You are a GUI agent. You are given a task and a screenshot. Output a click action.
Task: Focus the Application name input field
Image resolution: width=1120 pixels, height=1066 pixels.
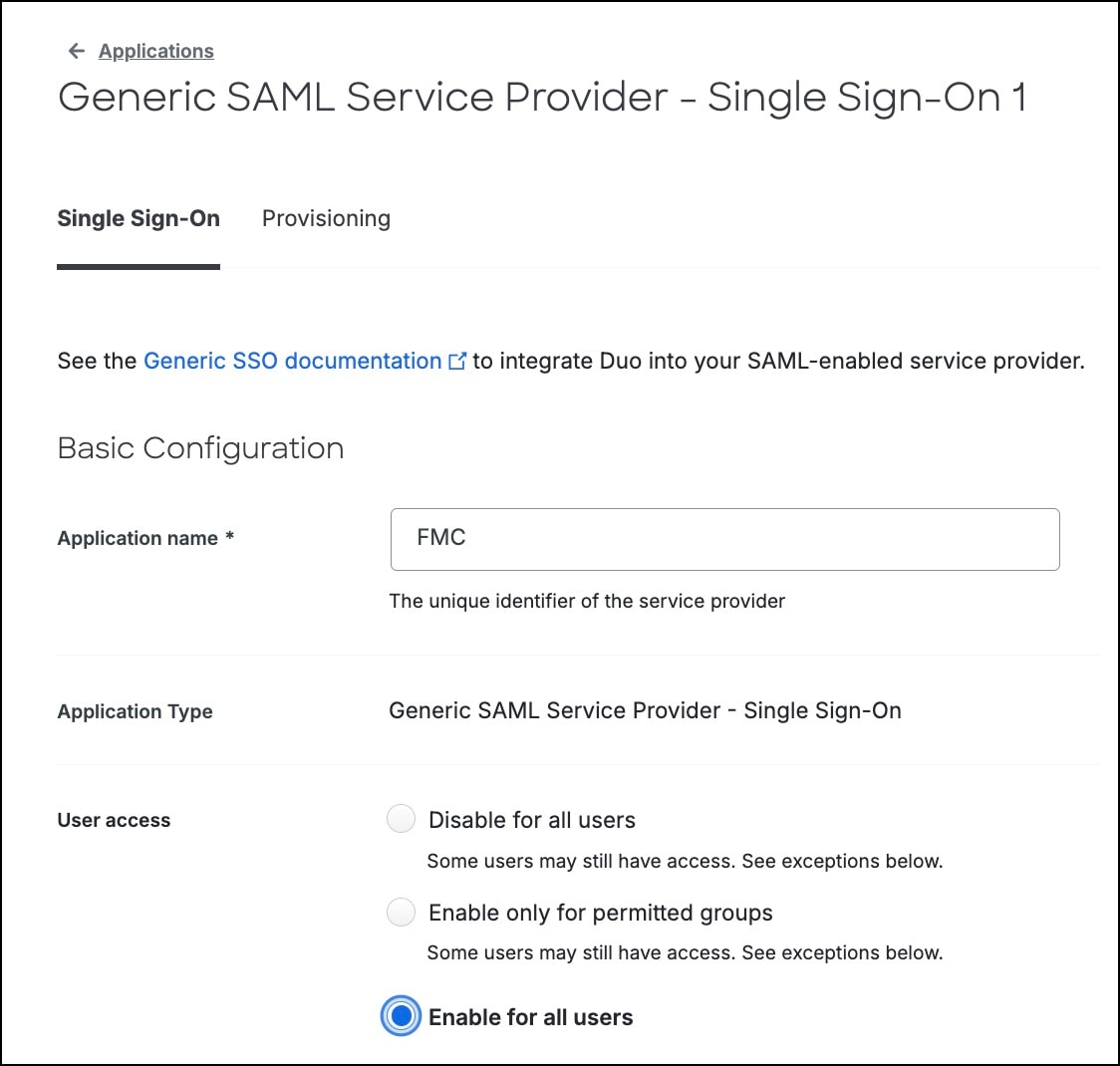point(724,539)
